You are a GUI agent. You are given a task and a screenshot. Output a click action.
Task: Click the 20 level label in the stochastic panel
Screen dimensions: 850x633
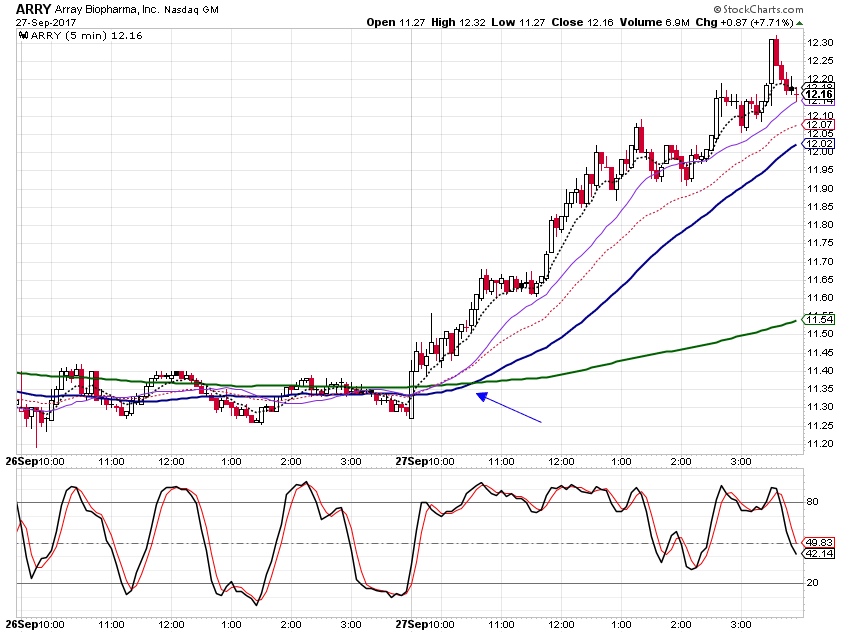click(813, 583)
